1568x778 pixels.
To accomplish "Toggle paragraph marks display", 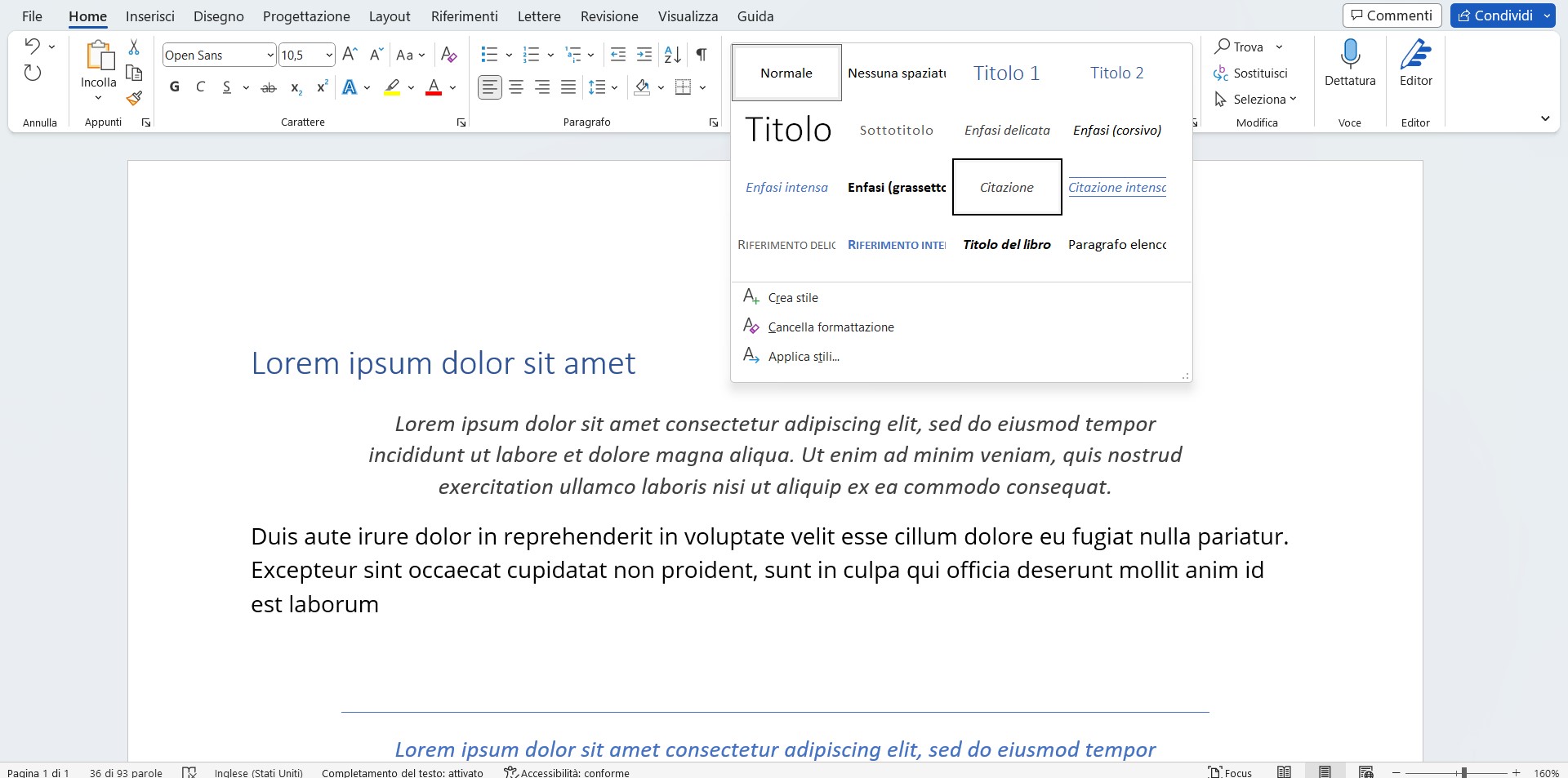I will [701, 54].
